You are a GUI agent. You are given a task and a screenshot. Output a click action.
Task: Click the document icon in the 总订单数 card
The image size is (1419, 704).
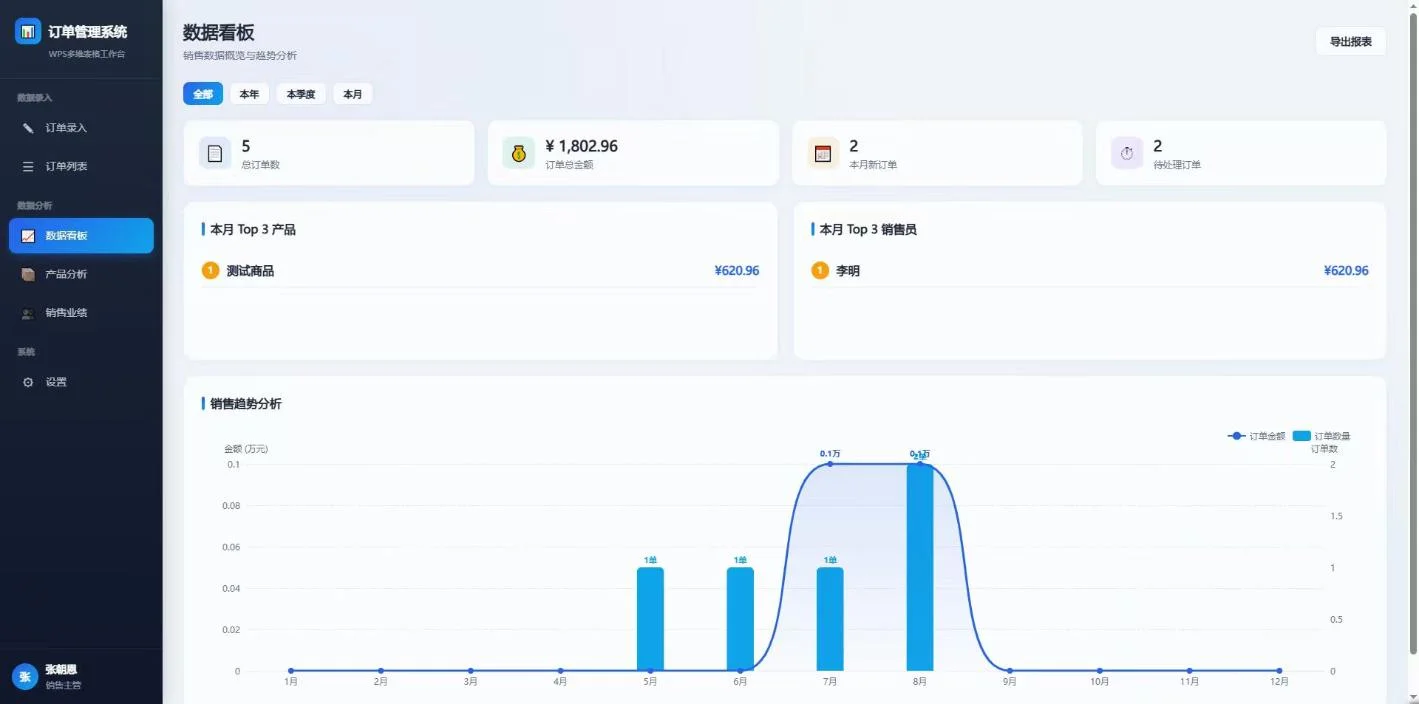point(215,153)
